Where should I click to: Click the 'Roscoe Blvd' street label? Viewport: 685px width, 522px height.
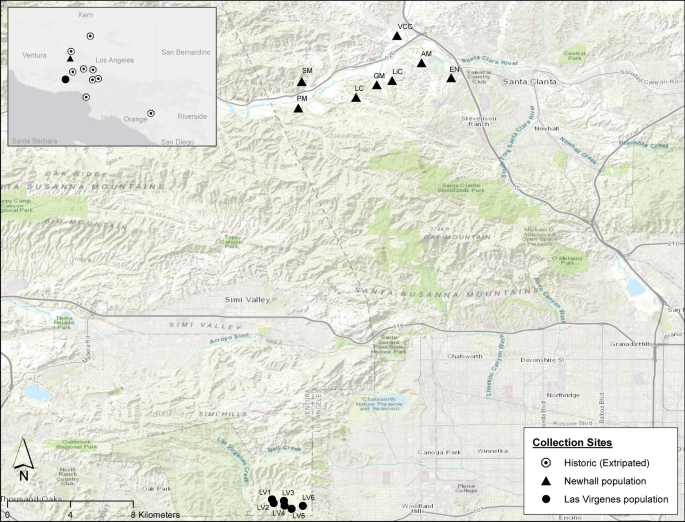click(572, 423)
